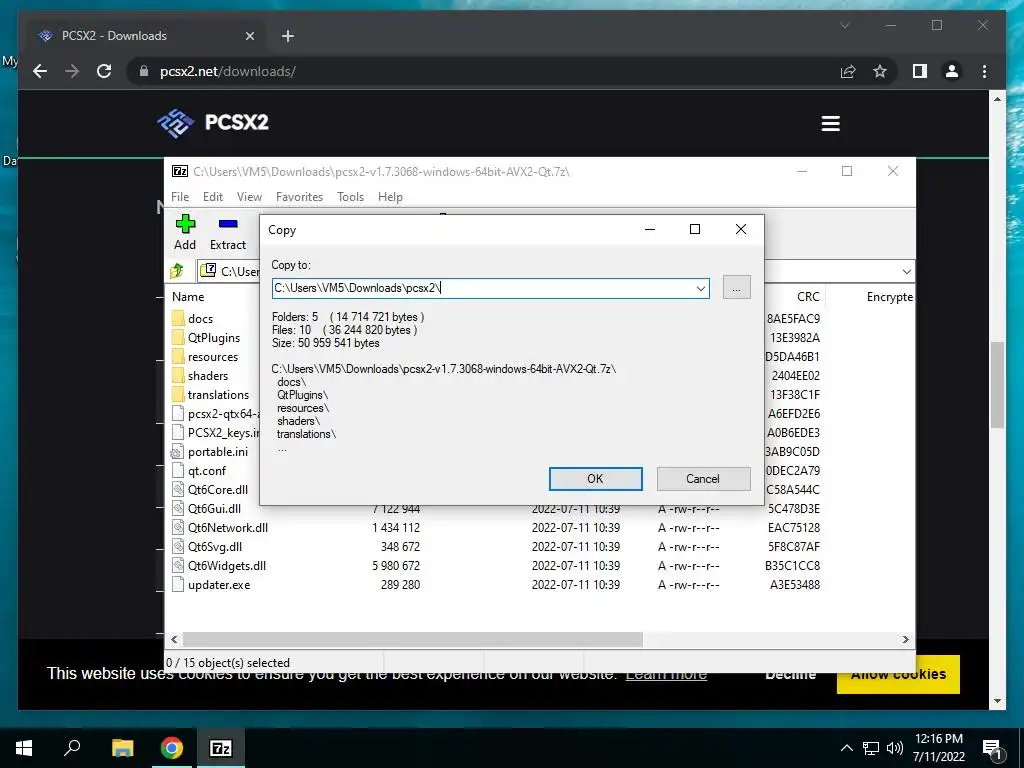This screenshot has width=1024, height=768.
Task: Select portable.ini file icon
Action: tap(177, 451)
